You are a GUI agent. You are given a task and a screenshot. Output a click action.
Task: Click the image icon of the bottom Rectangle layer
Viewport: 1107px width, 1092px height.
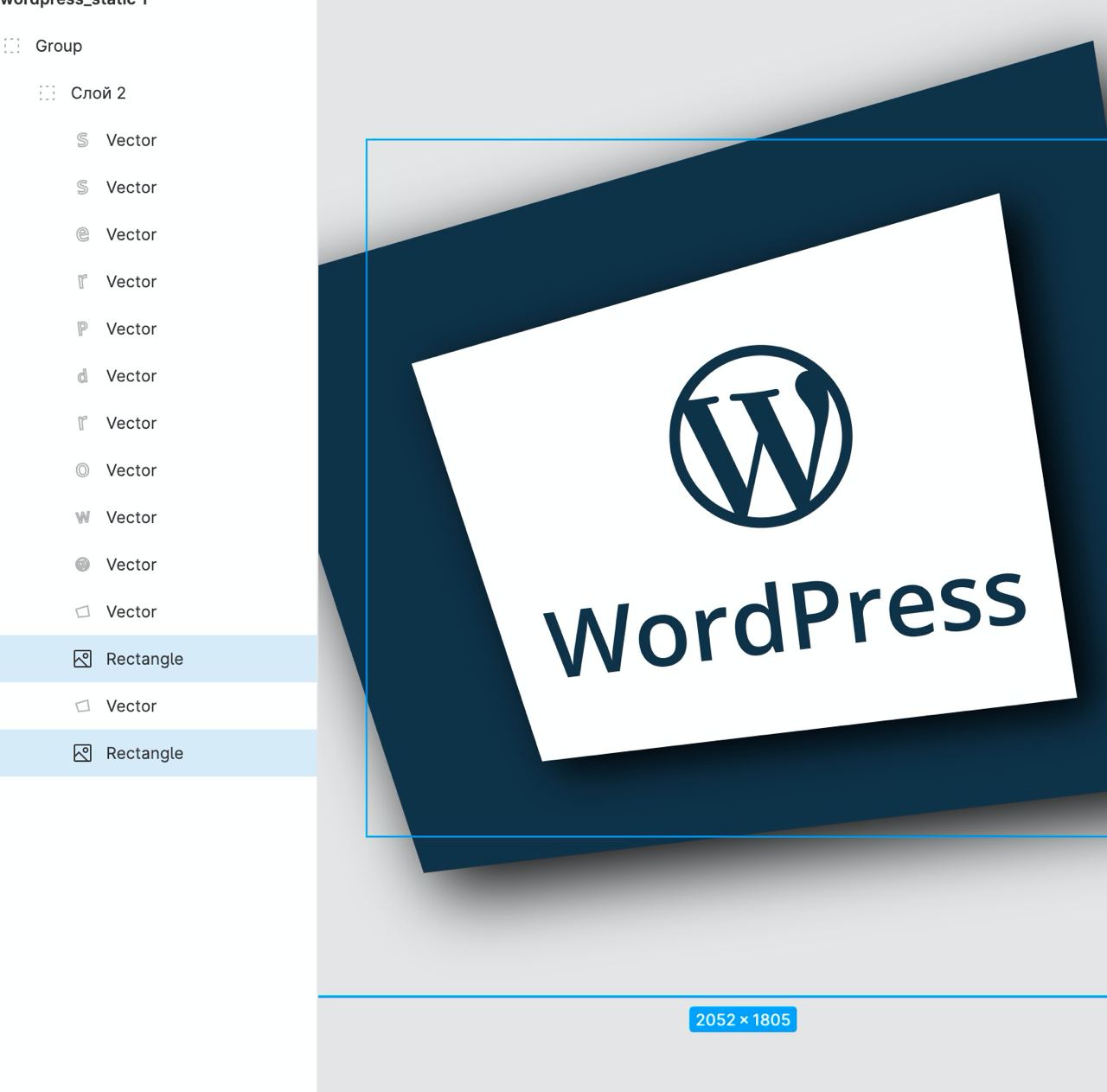coord(82,753)
